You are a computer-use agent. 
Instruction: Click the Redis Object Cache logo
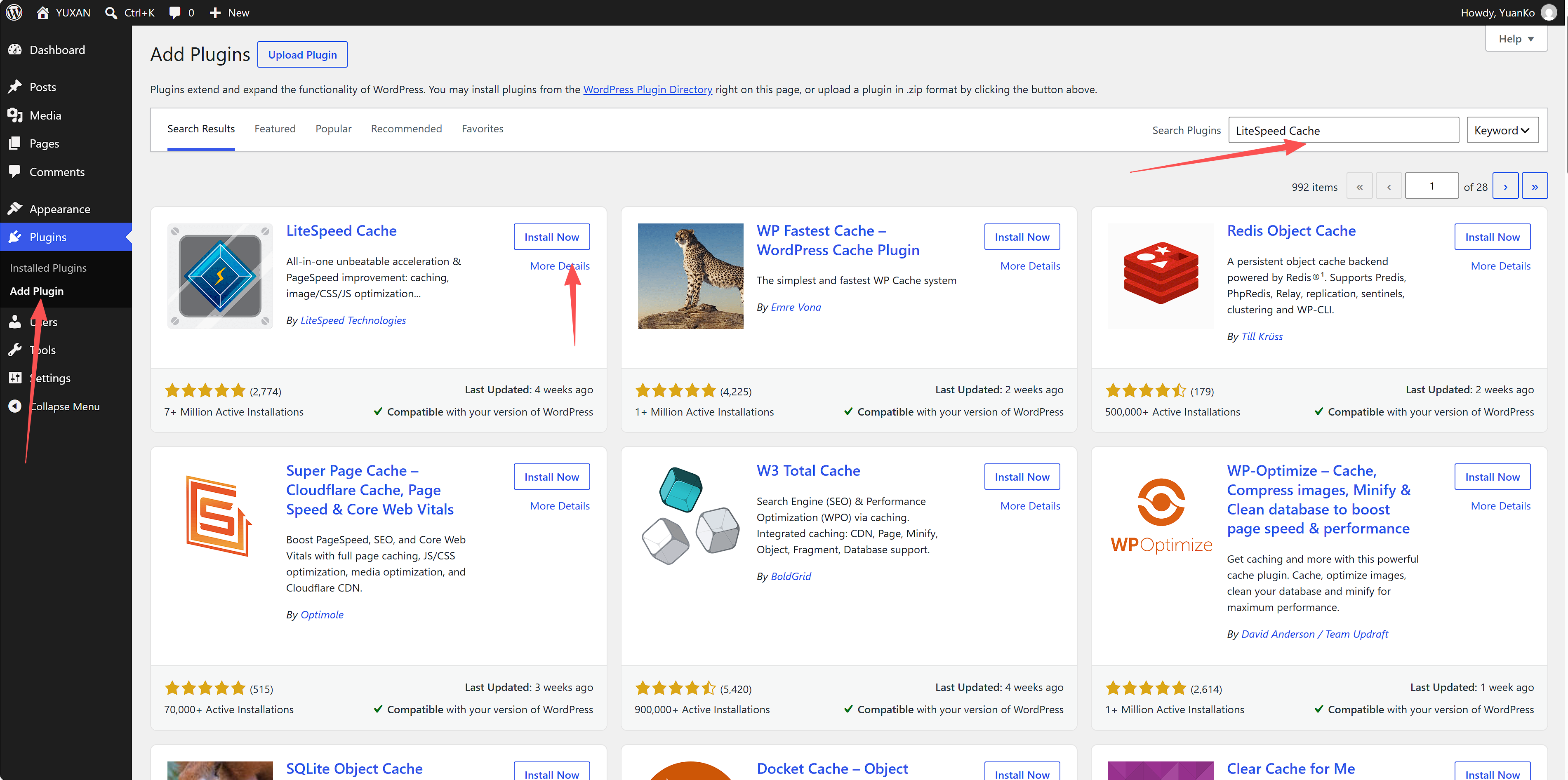[1161, 276]
